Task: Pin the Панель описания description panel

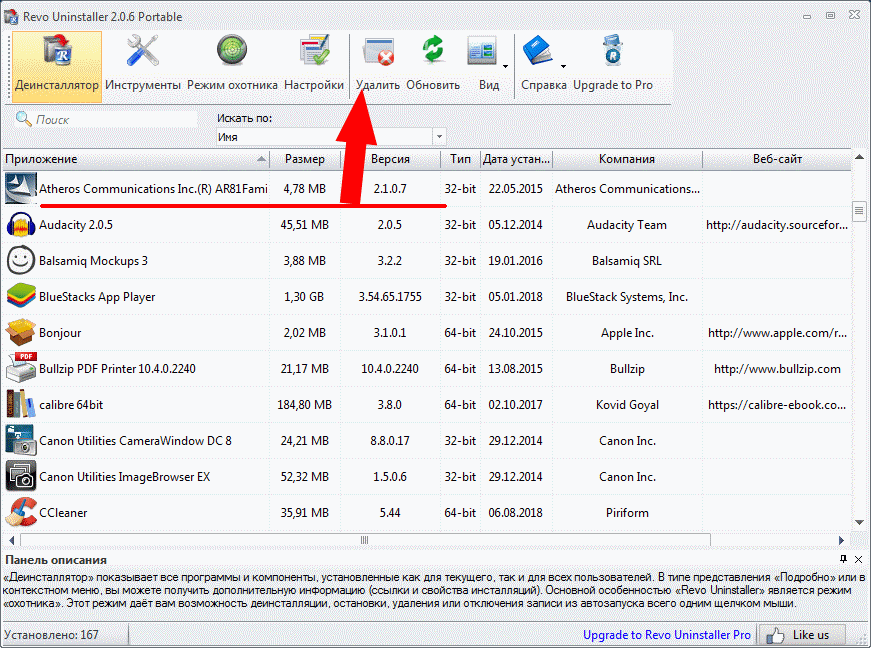Action: [x=843, y=559]
